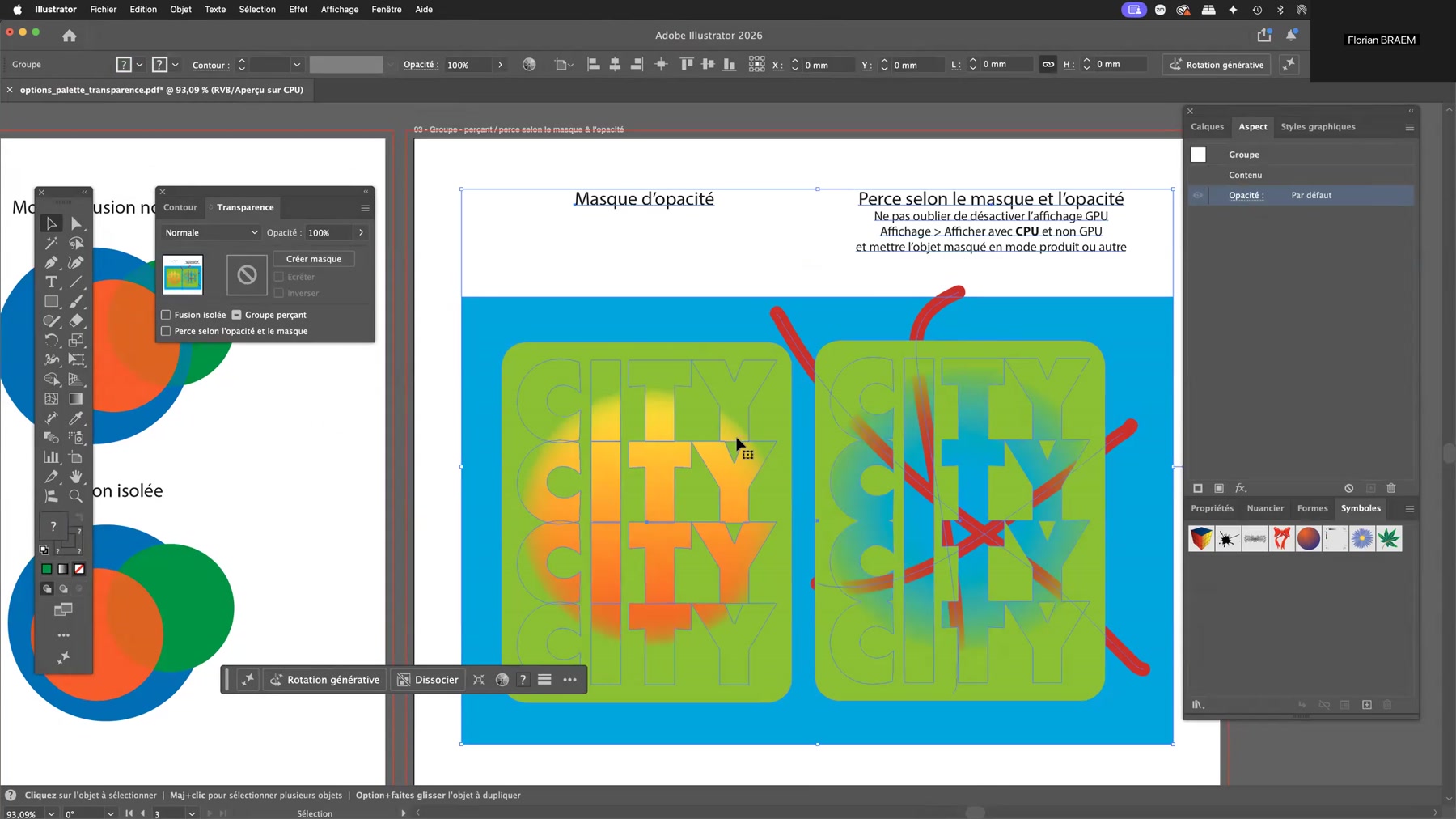
Task: Open the artboard number dropdown
Action: coord(192,813)
